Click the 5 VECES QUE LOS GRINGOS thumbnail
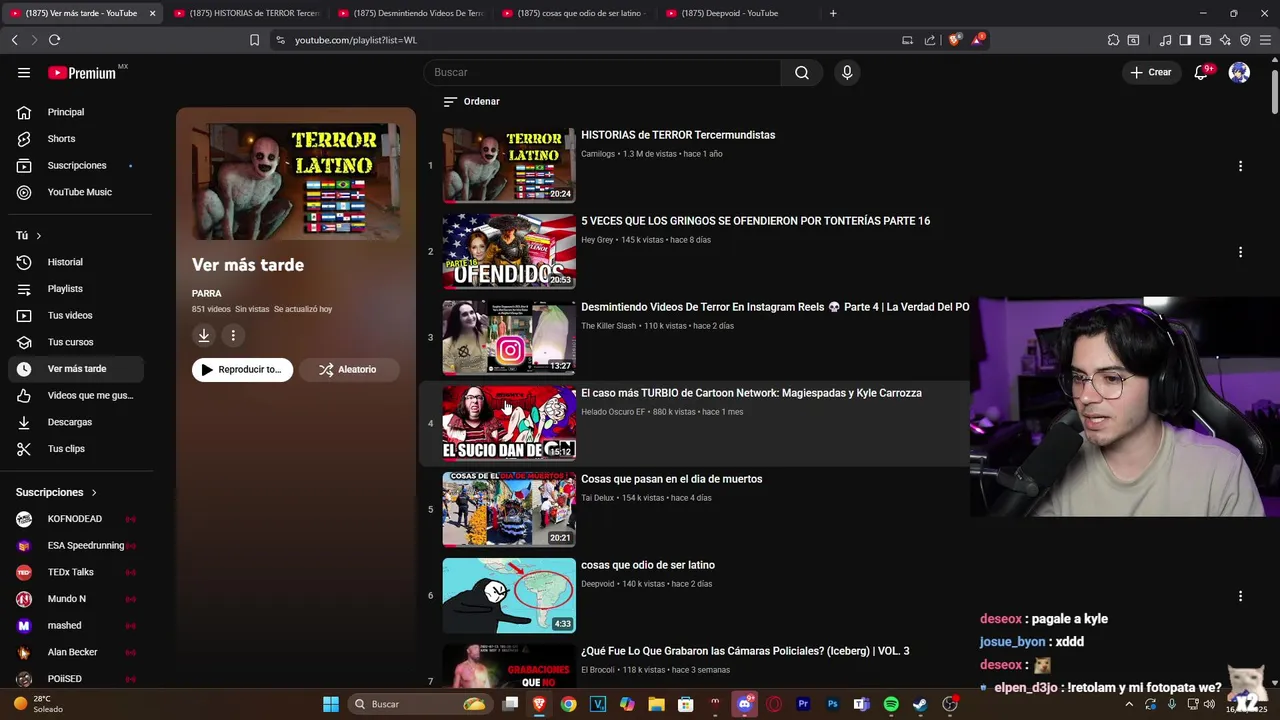 click(x=509, y=251)
